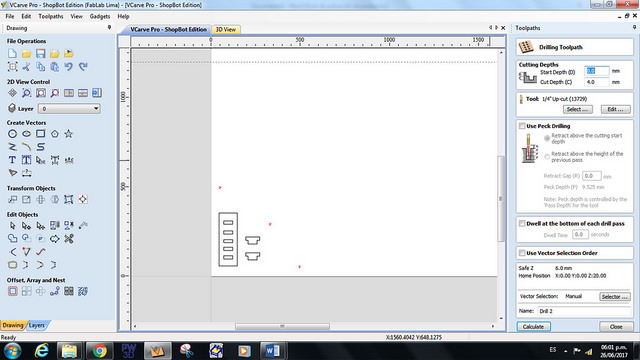The height and width of the screenshot is (360, 640).
Task: Draw a rectangle with the rectangle tool
Action: (x=40, y=133)
